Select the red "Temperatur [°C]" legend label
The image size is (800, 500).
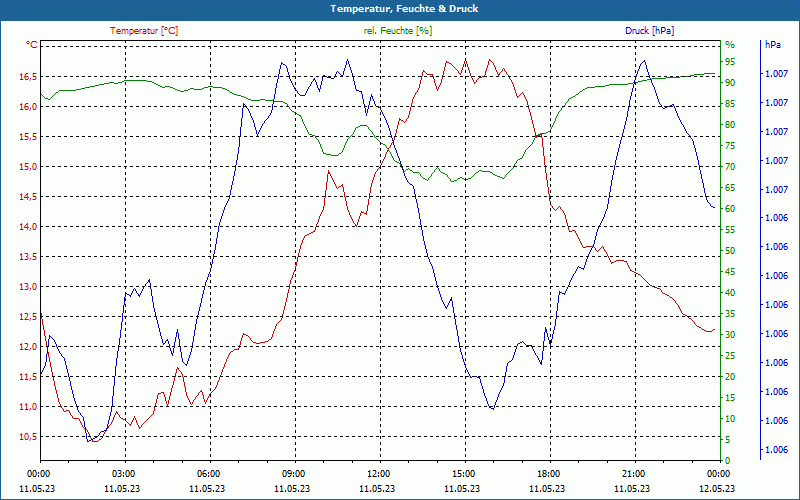[x=144, y=31]
